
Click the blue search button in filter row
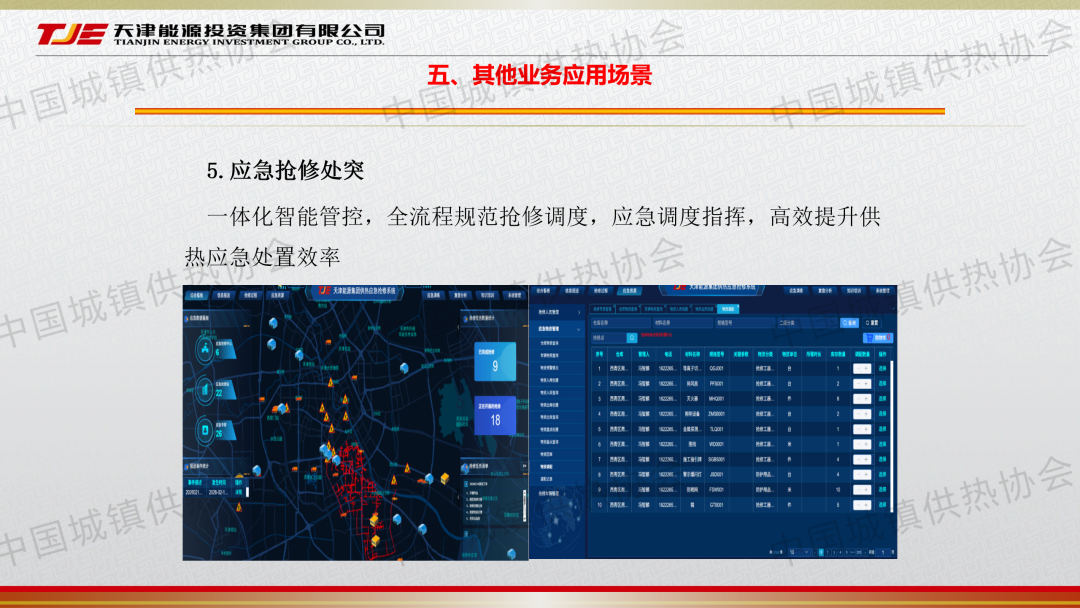tap(849, 323)
